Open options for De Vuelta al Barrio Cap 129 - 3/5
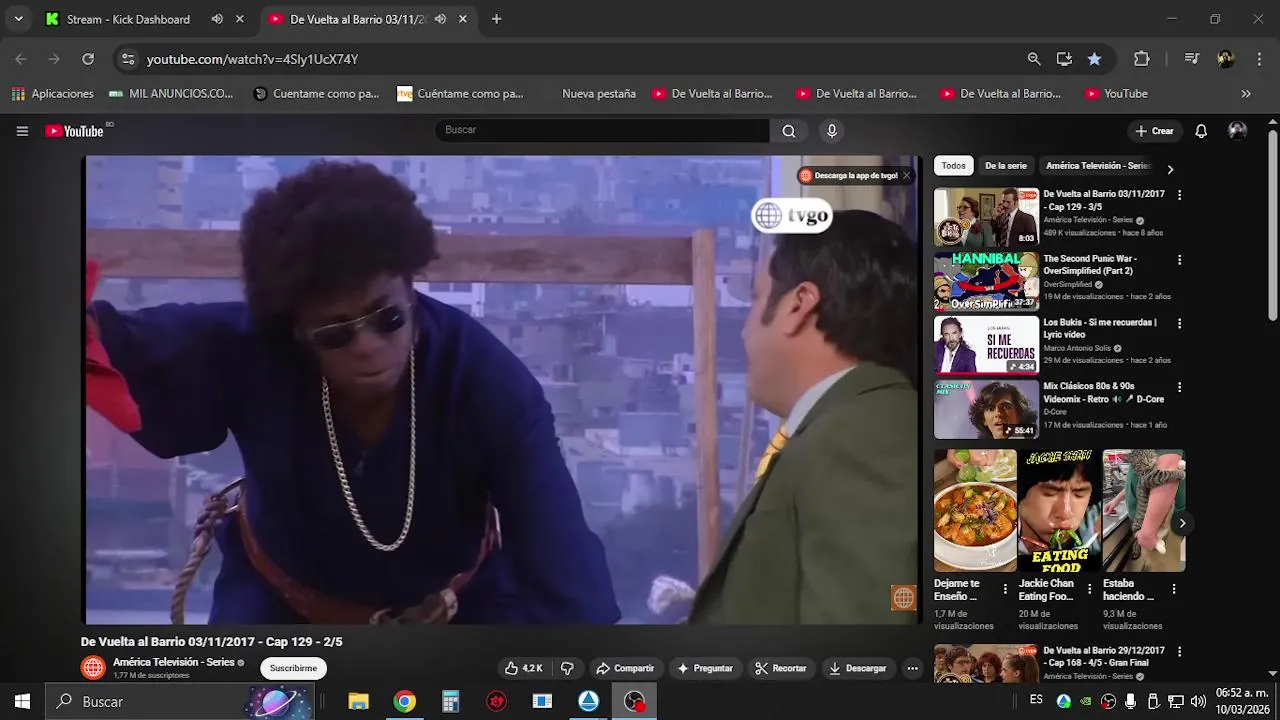 pos(1179,195)
